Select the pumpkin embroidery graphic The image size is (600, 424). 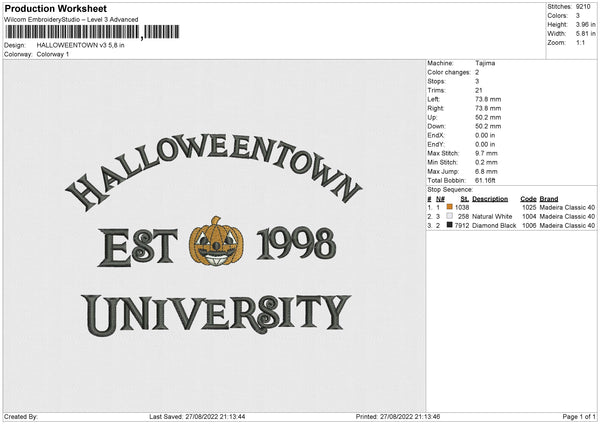point(216,241)
